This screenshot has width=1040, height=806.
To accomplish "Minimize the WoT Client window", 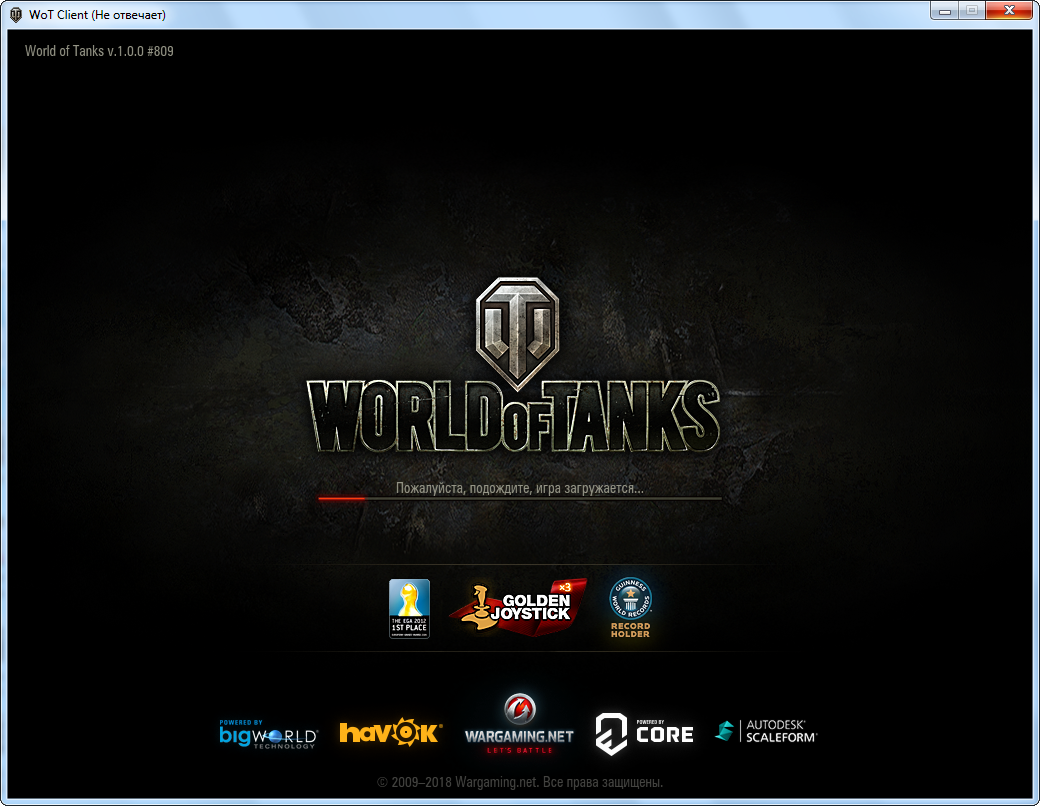I will [944, 11].
